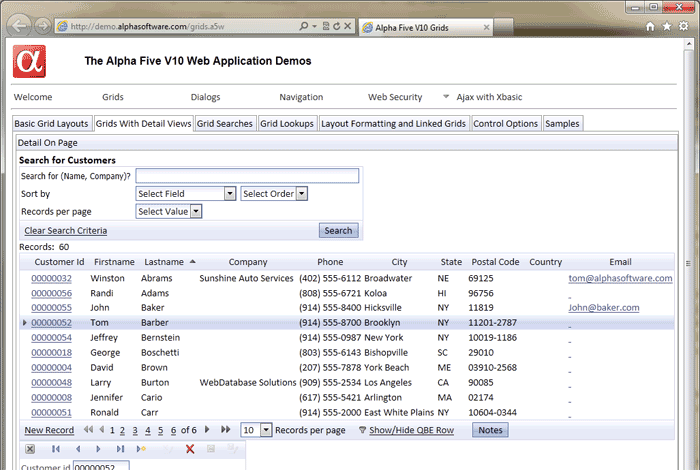Click the filter funnel icon beside Show/Hide QBE Row

pyautogui.click(x=362, y=430)
